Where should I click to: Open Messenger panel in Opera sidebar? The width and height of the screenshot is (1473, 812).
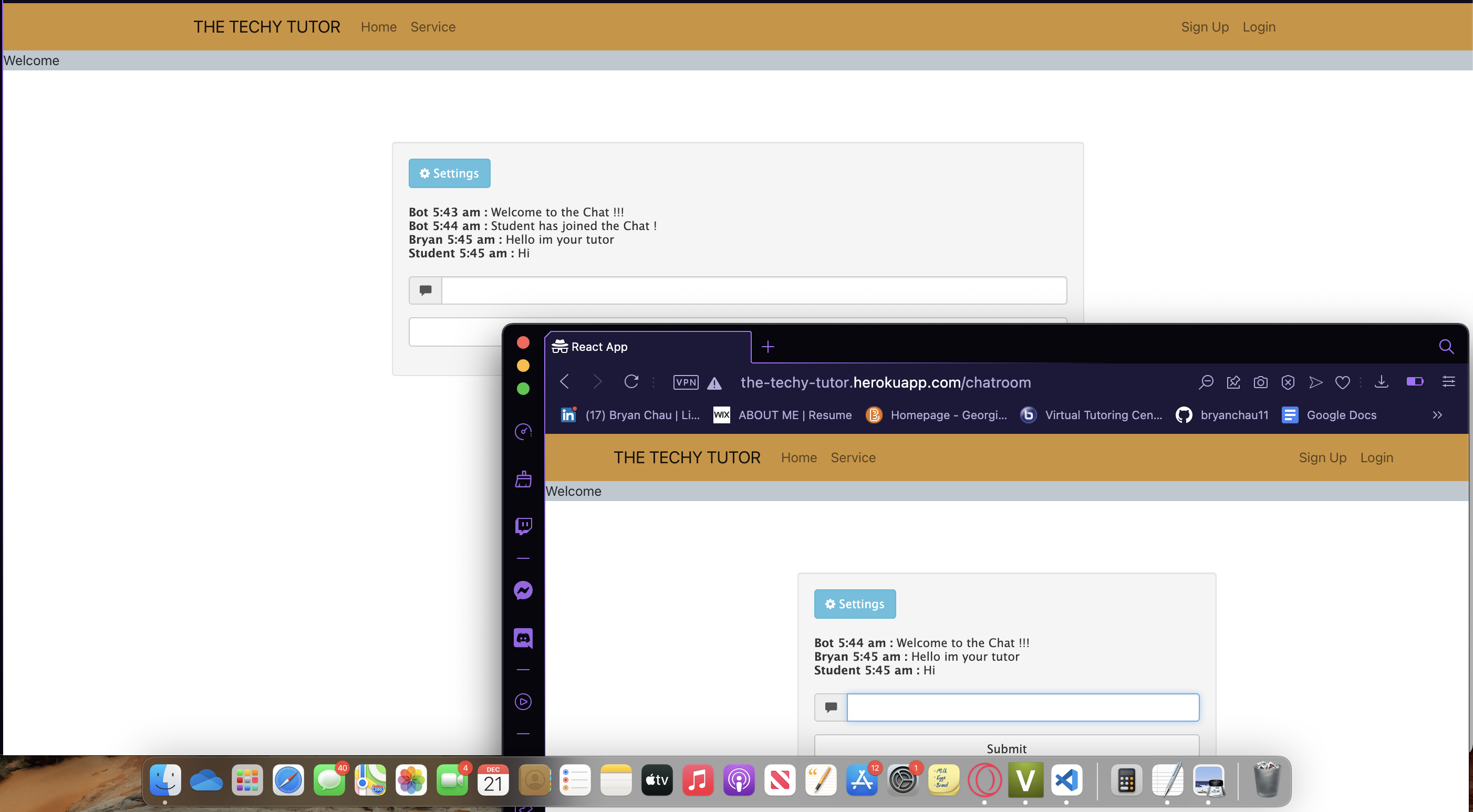pos(523,590)
